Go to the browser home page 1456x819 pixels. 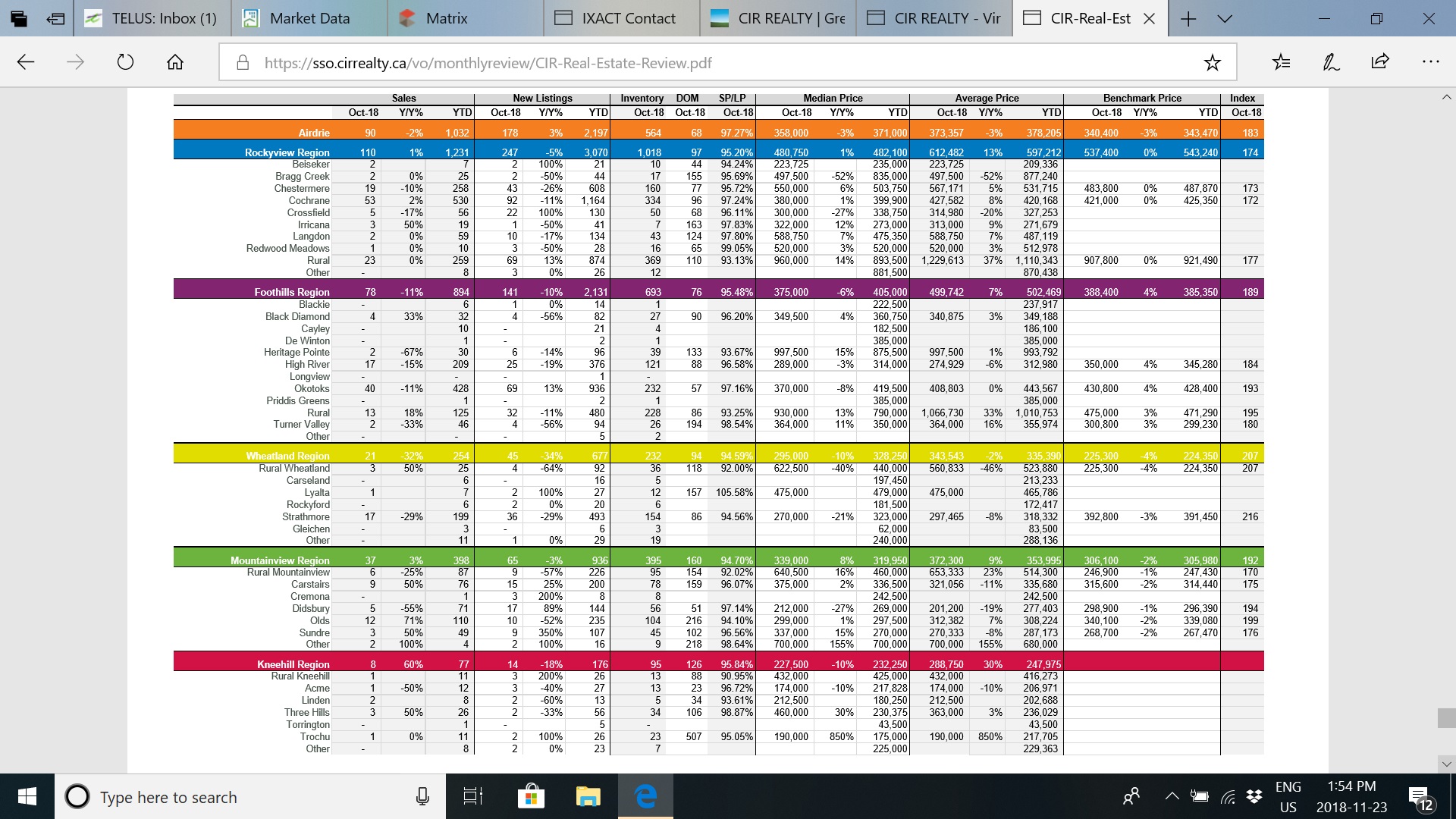[x=175, y=62]
